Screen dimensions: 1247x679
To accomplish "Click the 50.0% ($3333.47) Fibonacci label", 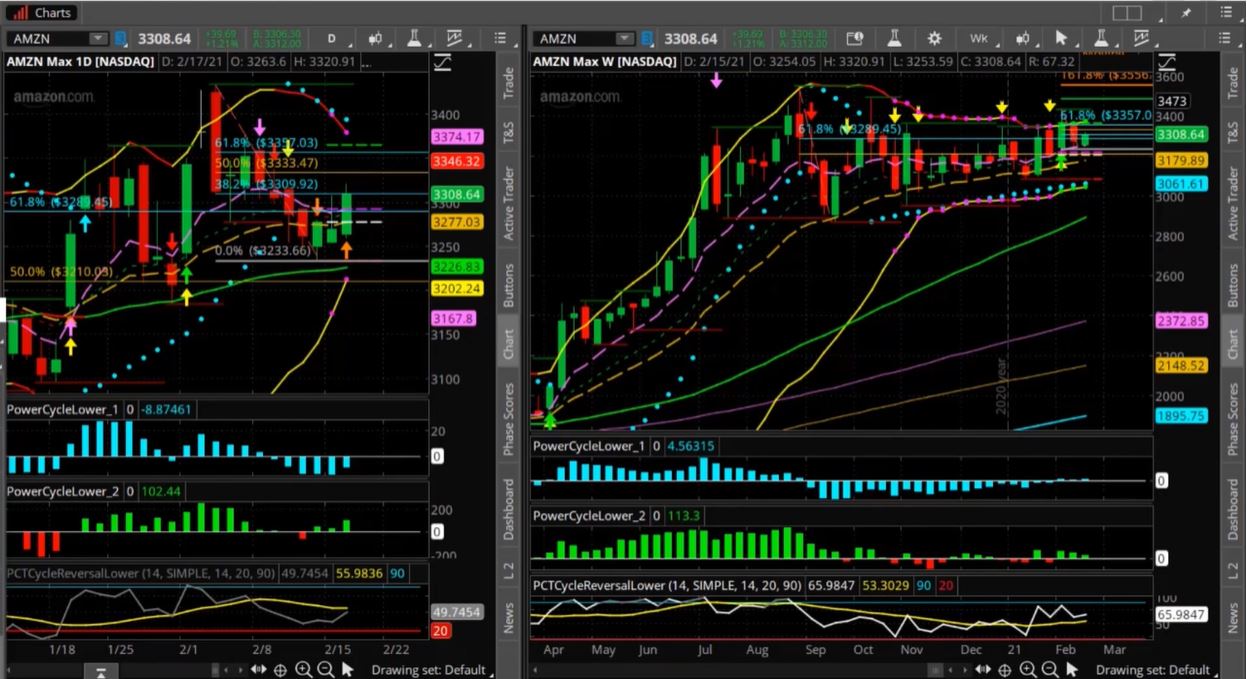I will click(266, 163).
